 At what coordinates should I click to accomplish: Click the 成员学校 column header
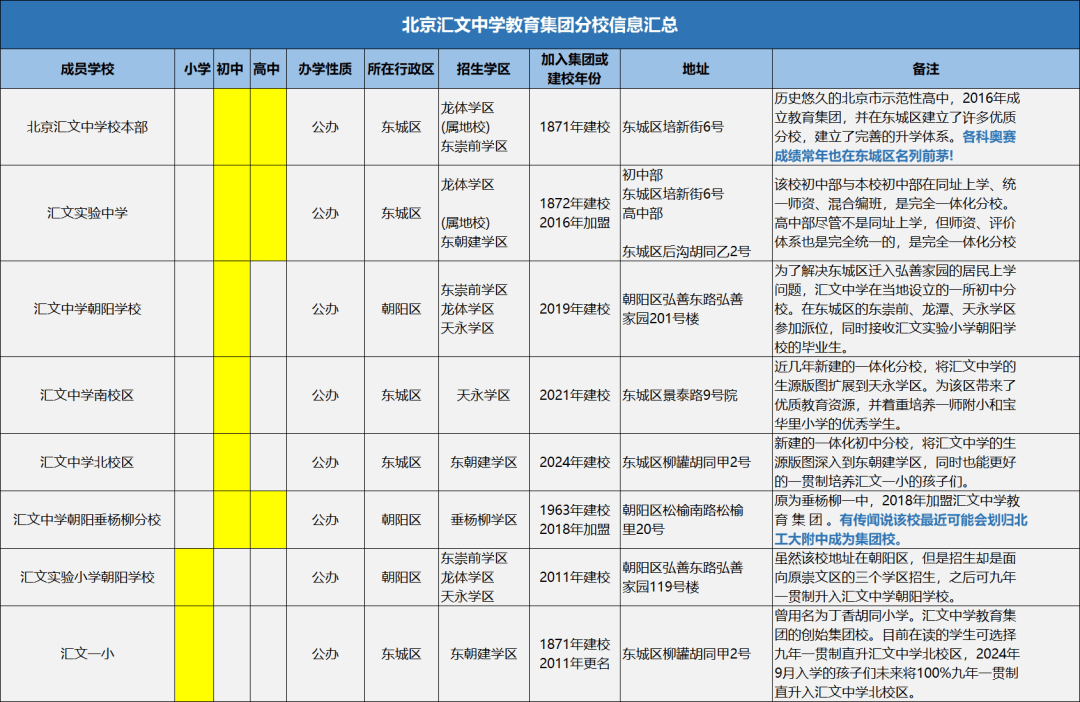[x=87, y=69]
